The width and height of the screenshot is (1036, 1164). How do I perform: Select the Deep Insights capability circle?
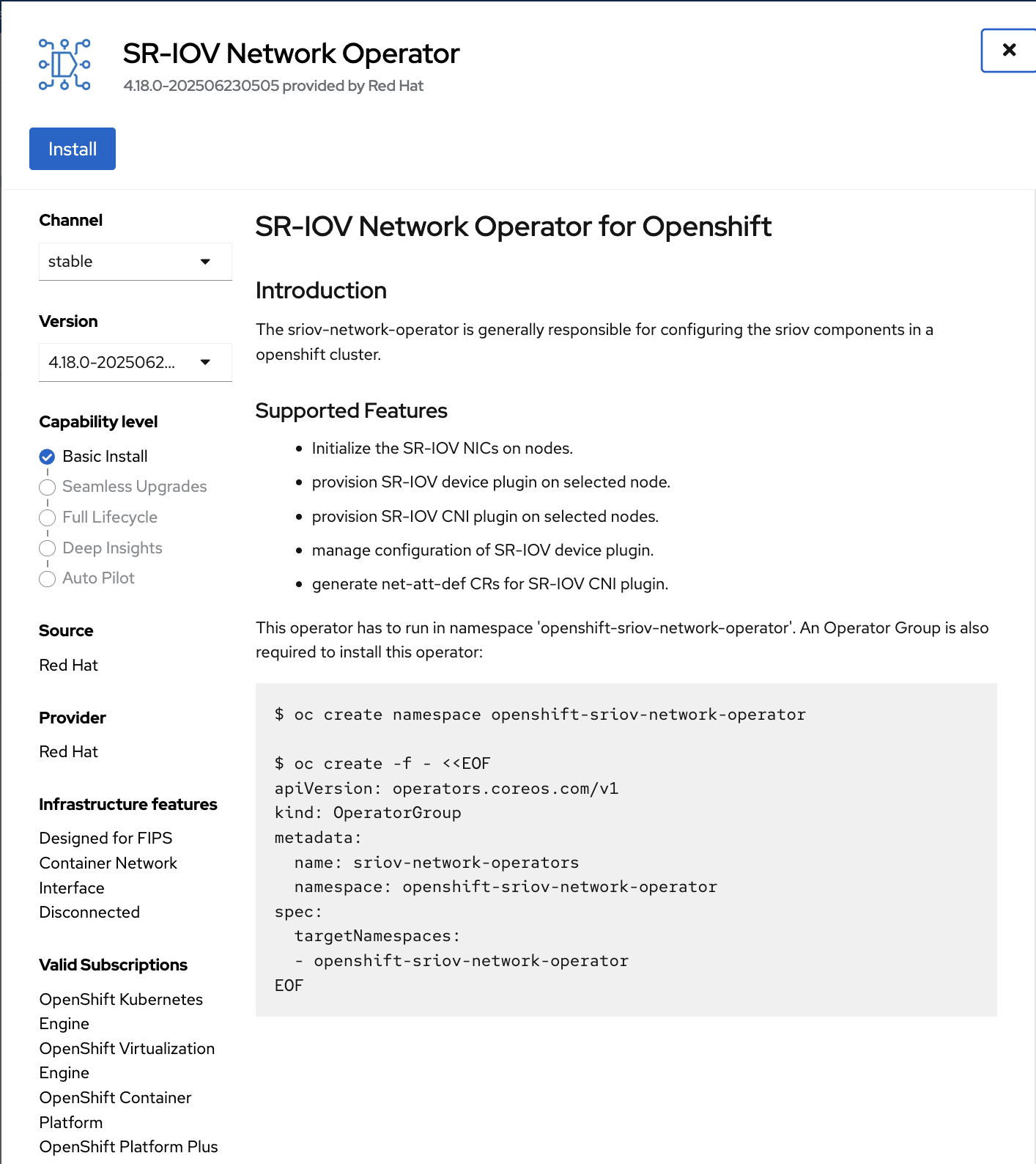click(47, 548)
